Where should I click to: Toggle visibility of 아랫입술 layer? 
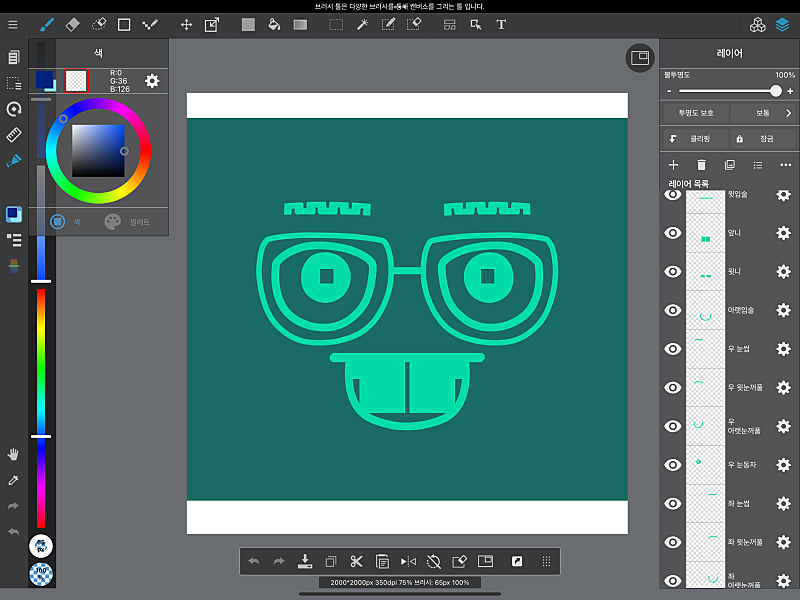[673, 310]
